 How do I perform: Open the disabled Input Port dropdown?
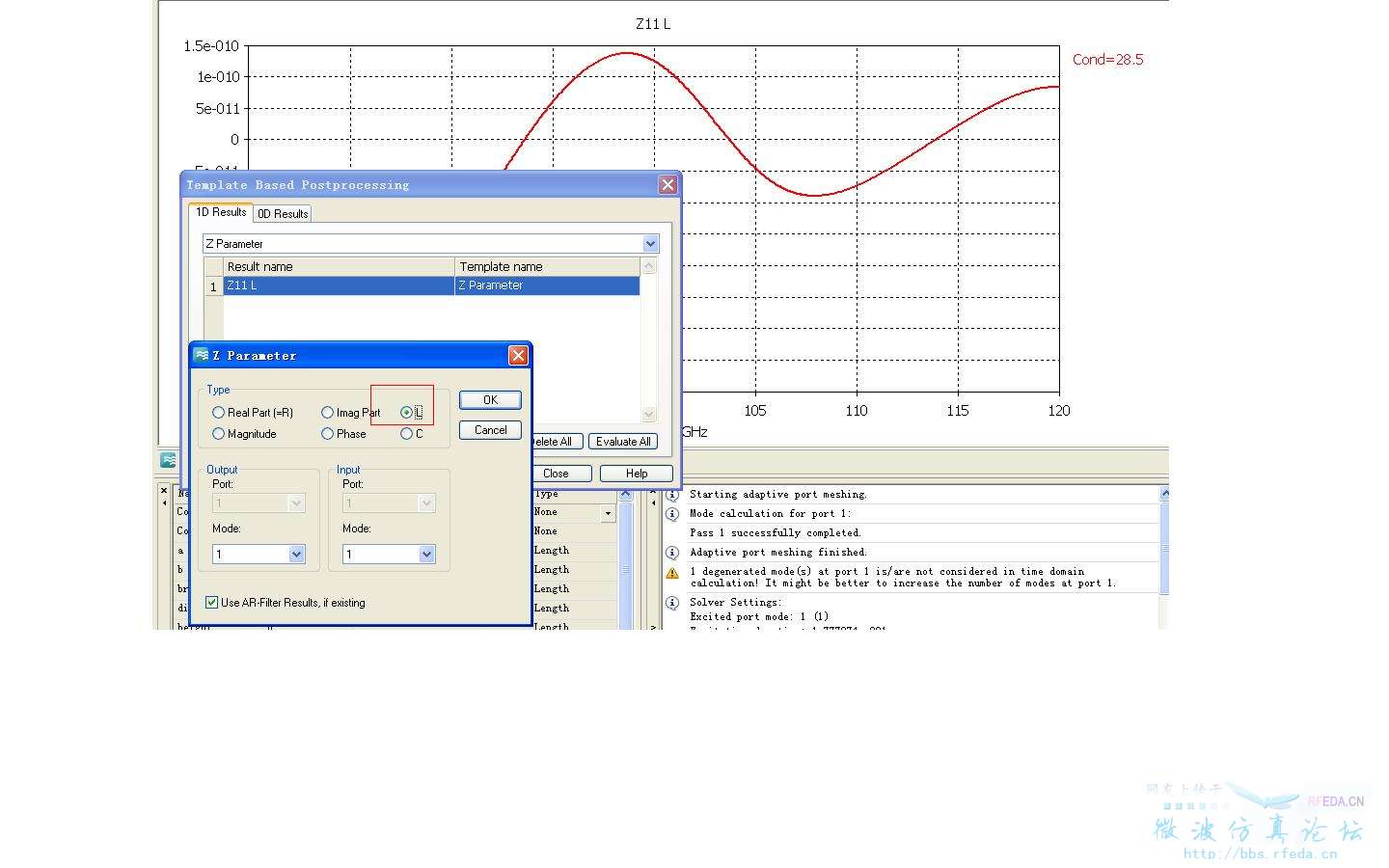tap(426, 503)
